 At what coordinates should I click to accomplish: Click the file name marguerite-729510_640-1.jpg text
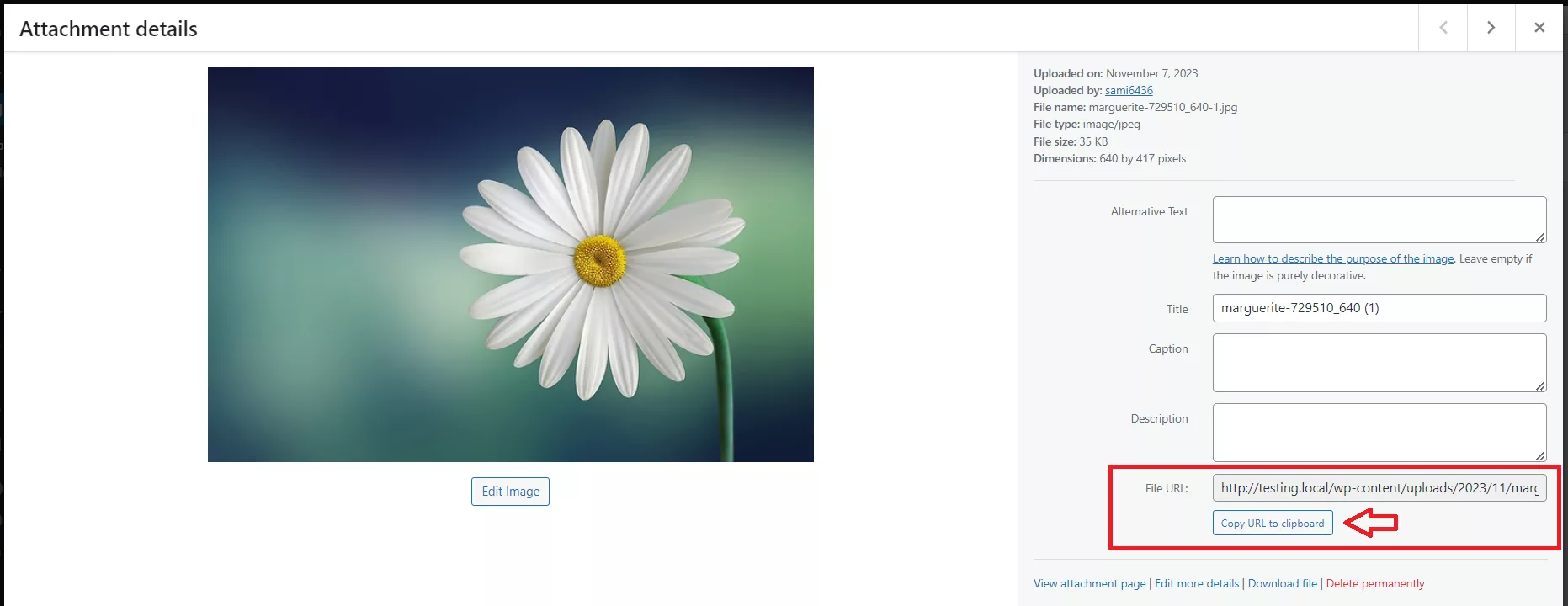1163,107
